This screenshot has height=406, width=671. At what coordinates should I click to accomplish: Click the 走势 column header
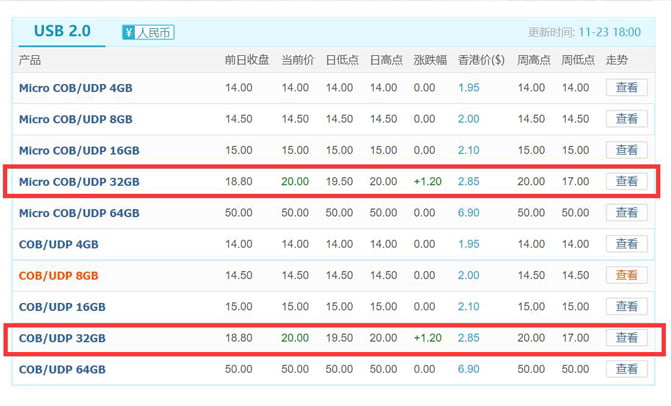point(618,60)
